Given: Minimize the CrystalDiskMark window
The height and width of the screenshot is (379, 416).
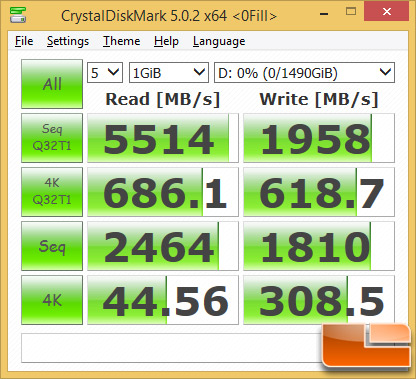Looking at the screenshot, I should pyautogui.click(x=324, y=14).
